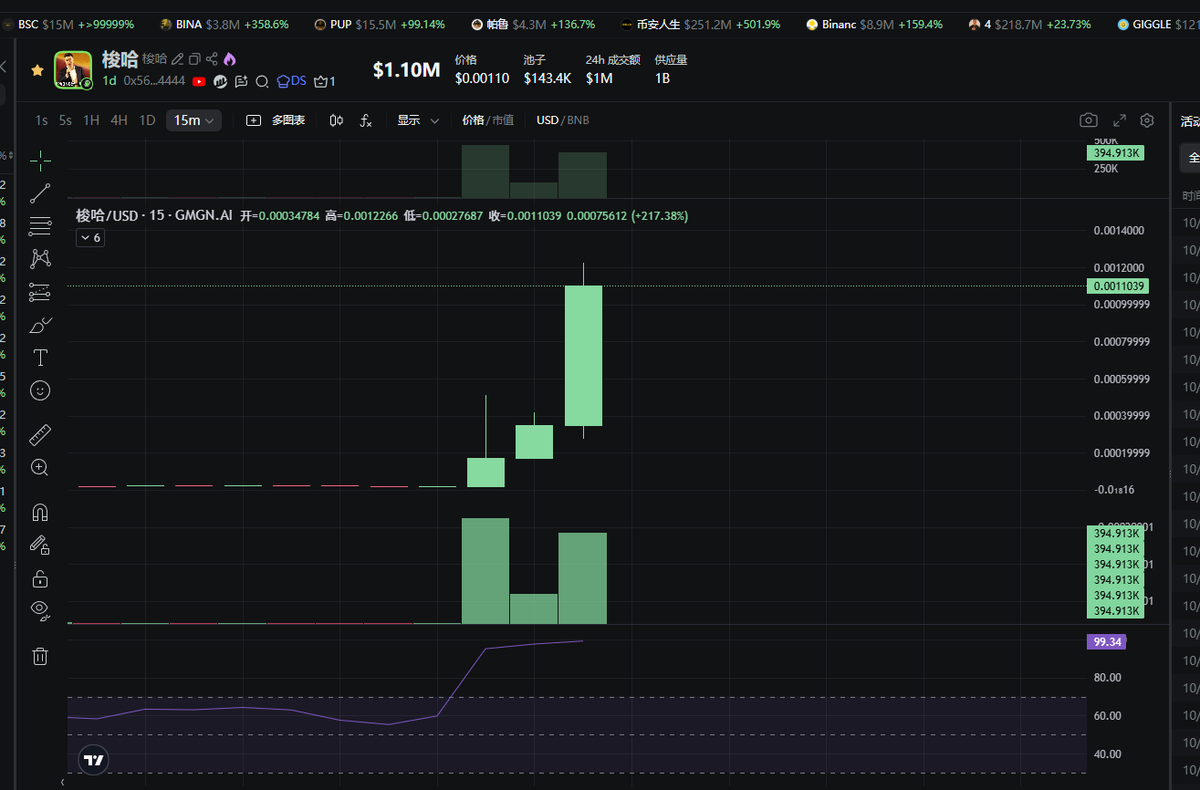This screenshot has height=790, width=1200.
Task: Select the brush drawing tool
Action: click(x=40, y=325)
